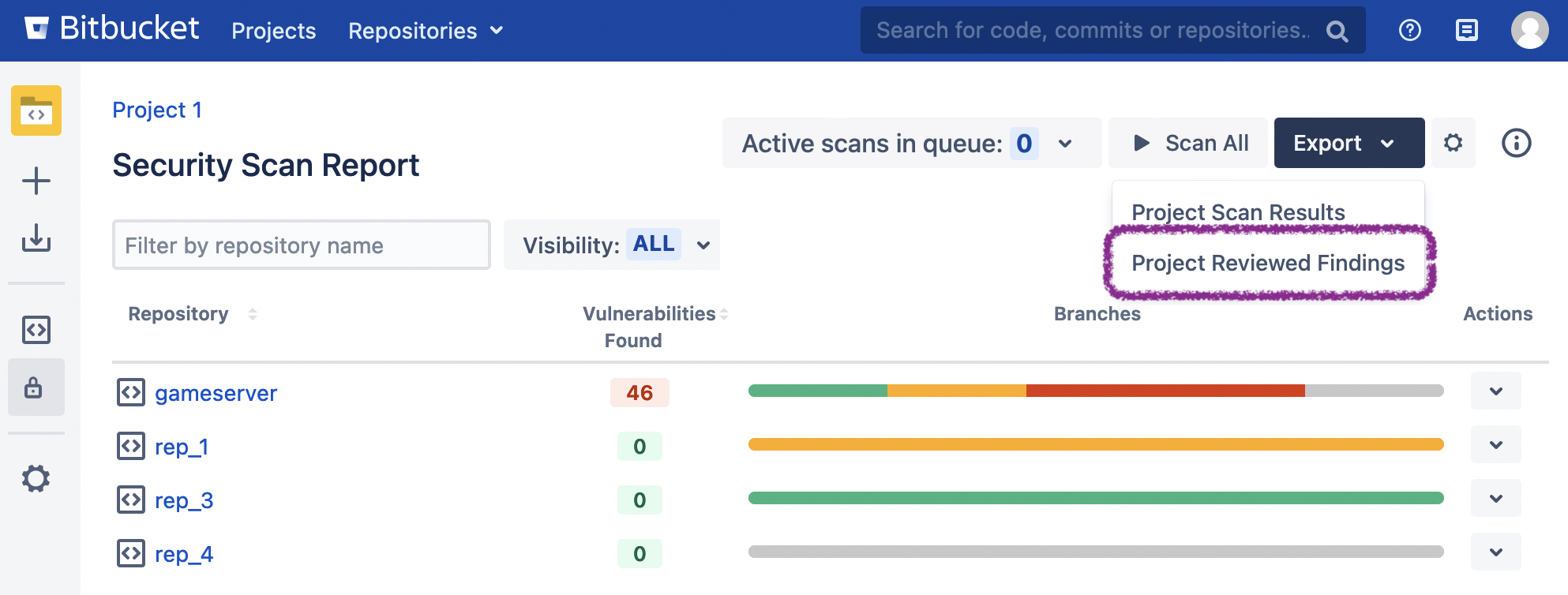
Task: Click the plus create icon in sidebar
Action: click(36, 181)
